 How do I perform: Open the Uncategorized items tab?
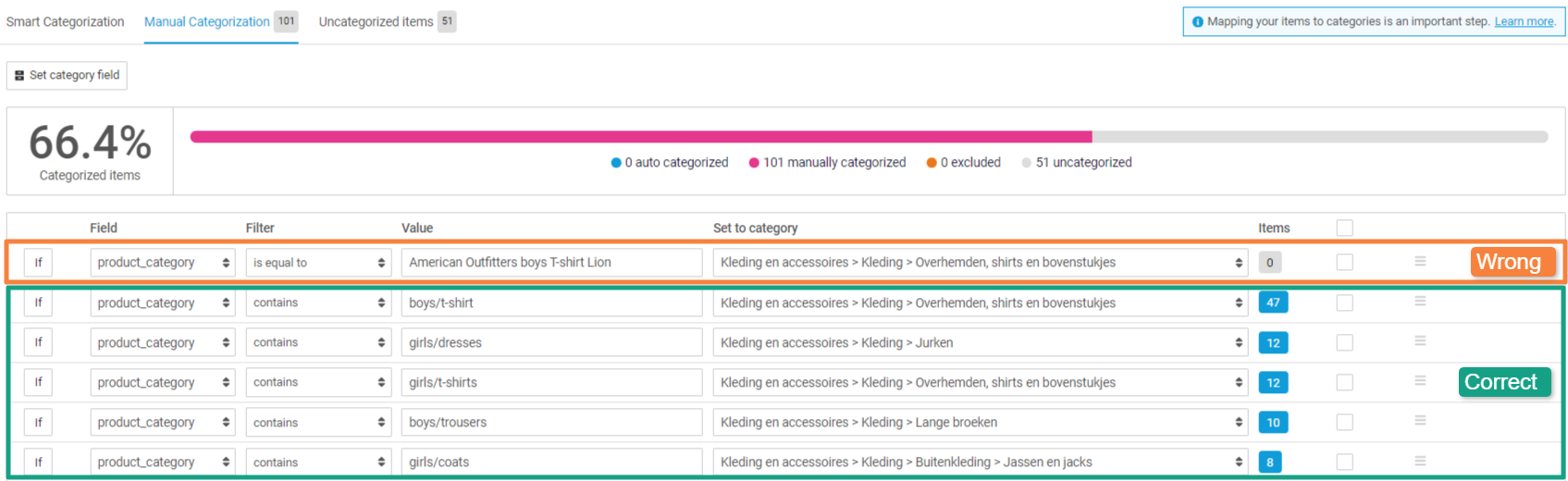click(377, 21)
